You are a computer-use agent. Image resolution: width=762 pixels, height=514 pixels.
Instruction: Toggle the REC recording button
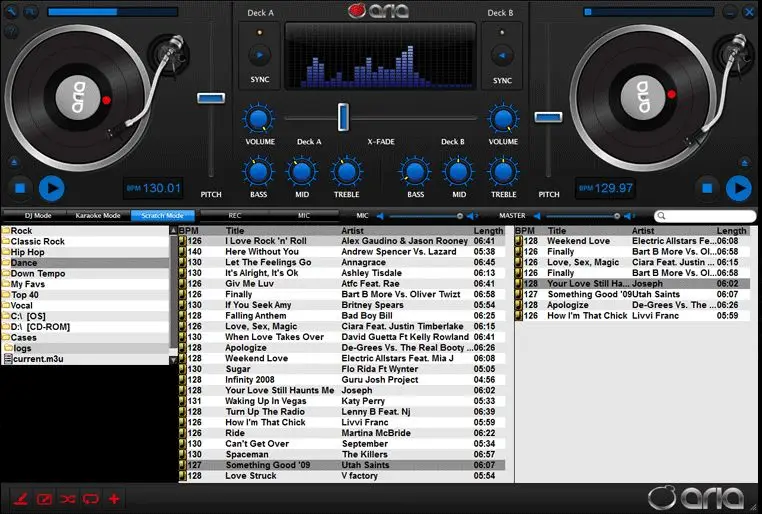[235, 215]
